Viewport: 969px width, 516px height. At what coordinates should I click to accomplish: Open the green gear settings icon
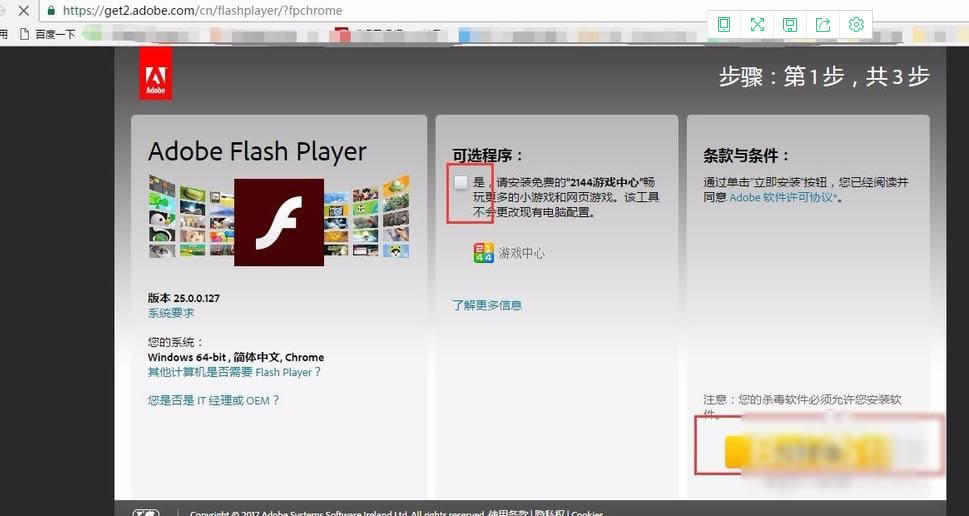856,25
